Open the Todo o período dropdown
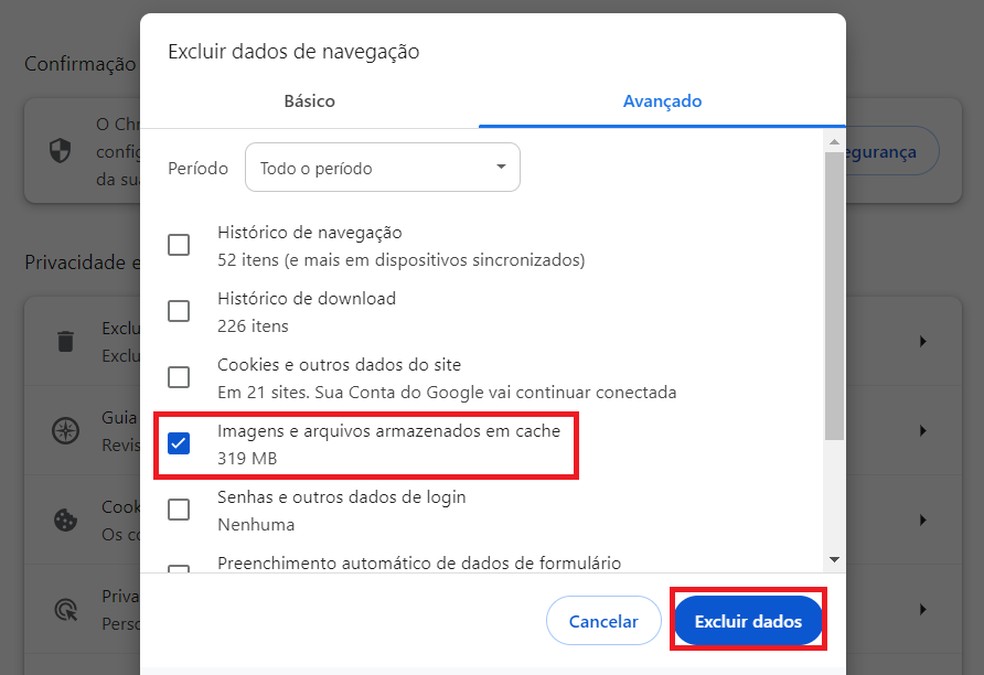Screen dimensions: 984x675 (383, 167)
